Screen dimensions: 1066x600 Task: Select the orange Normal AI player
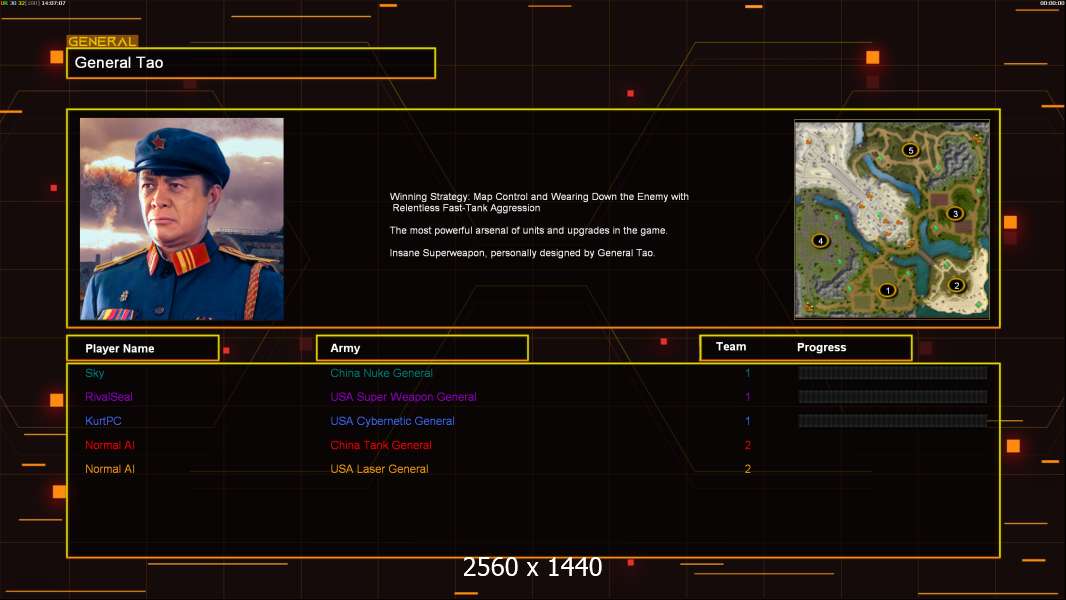click(109, 469)
